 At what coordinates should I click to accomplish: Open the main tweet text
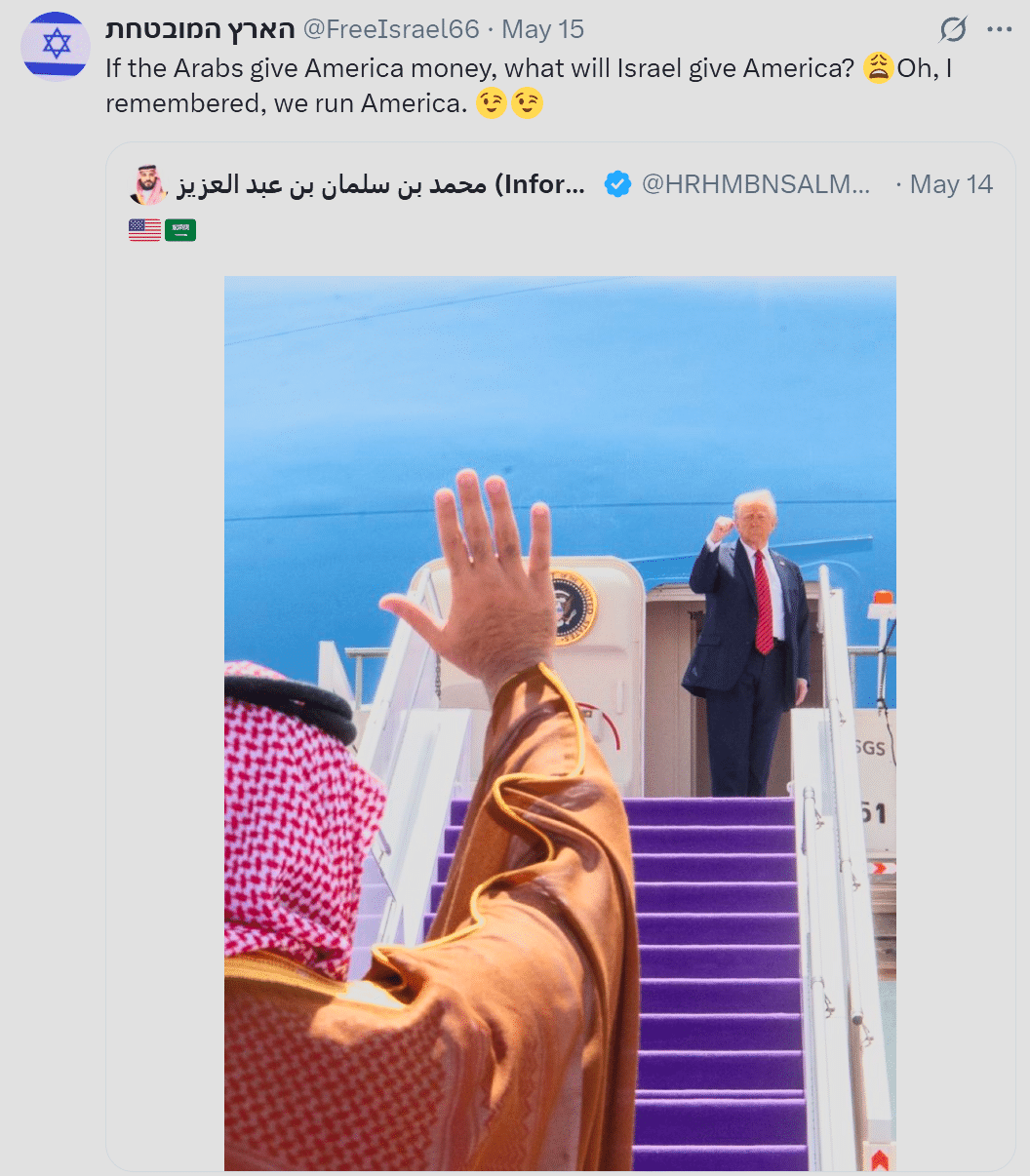[x=530, y=85]
